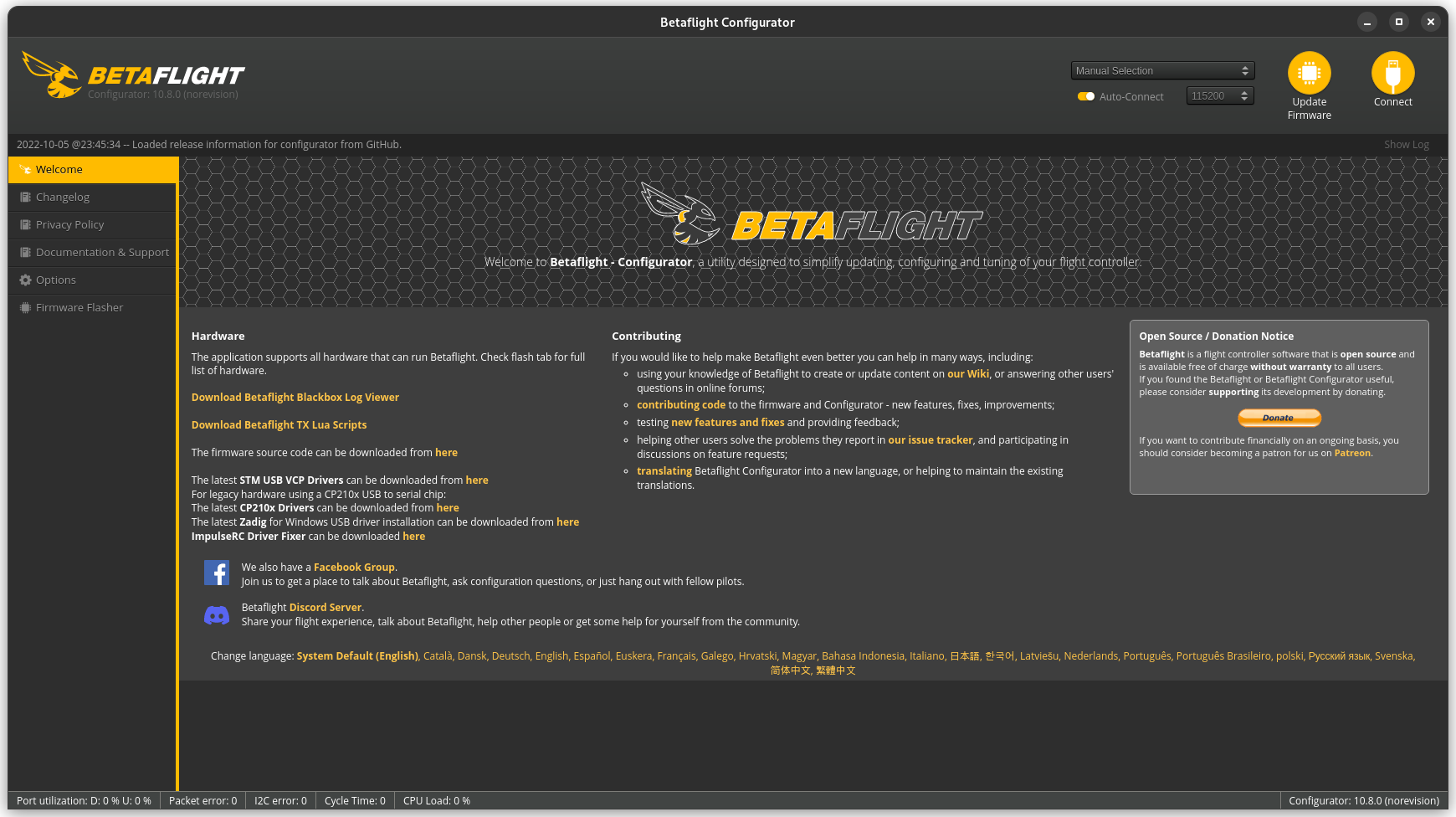Viewport: 1456px width, 817px height.
Task: Change language to Euskera
Action: (x=633, y=655)
